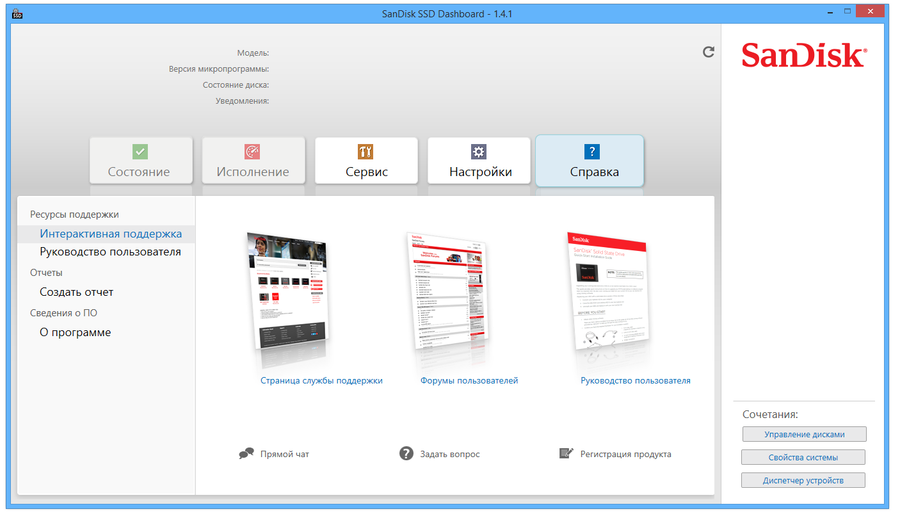
Task: Click the Модель: label
Action: (x=253, y=53)
